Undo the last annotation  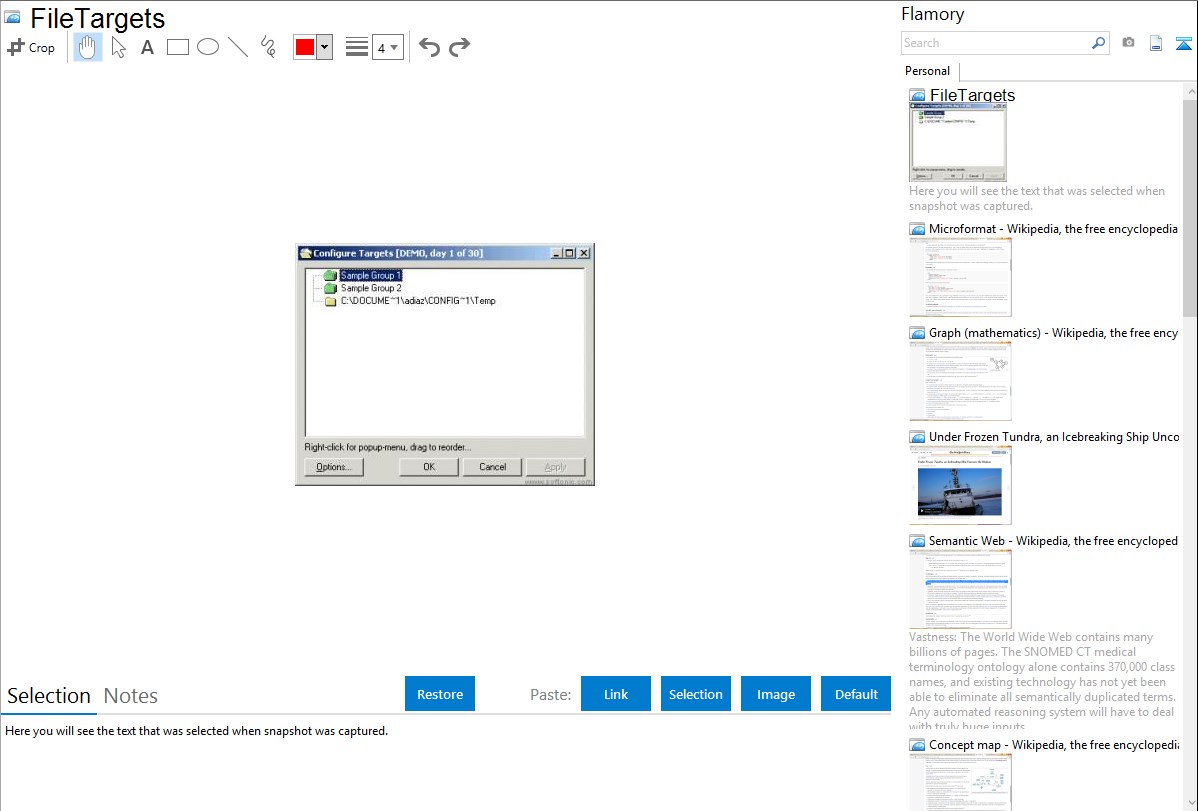(429, 47)
